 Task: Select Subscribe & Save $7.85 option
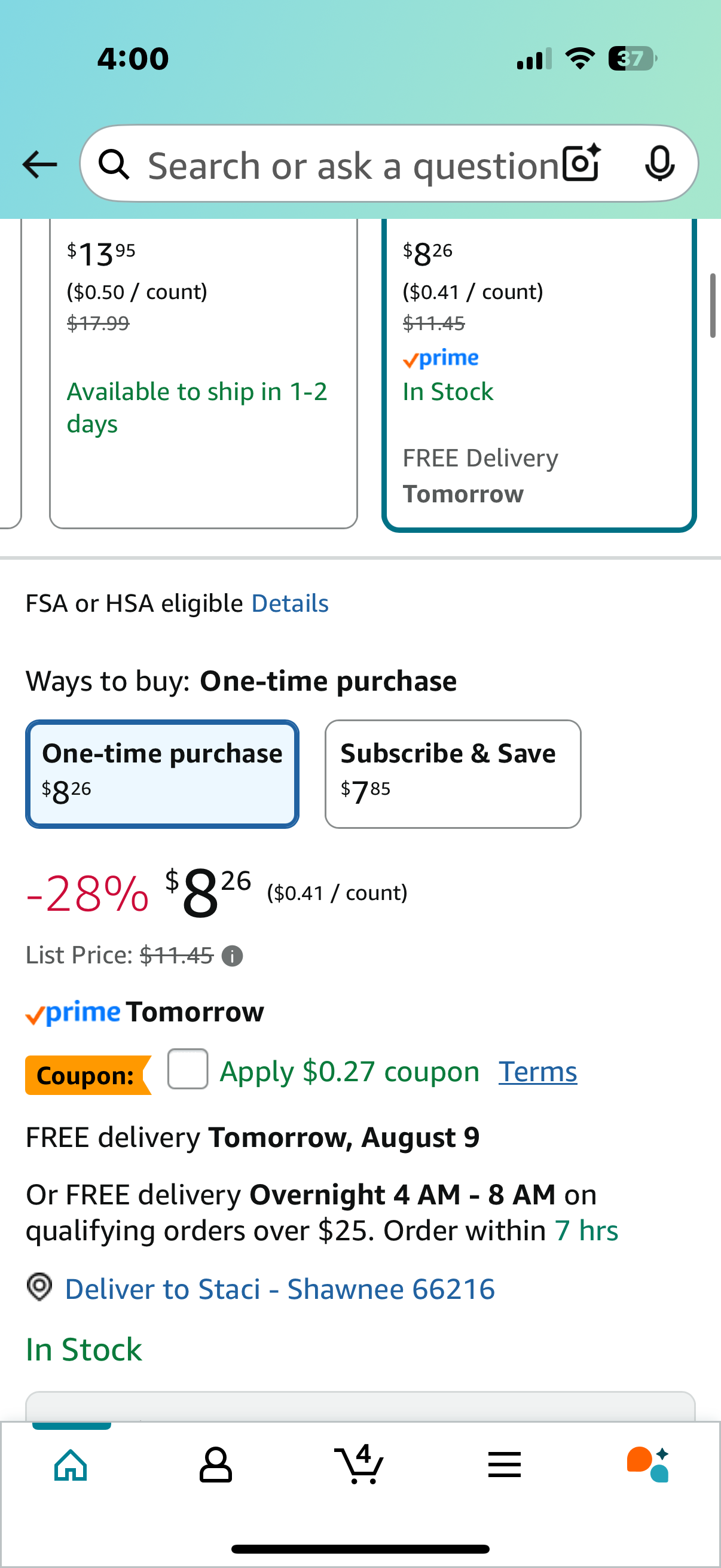pyautogui.click(x=453, y=774)
